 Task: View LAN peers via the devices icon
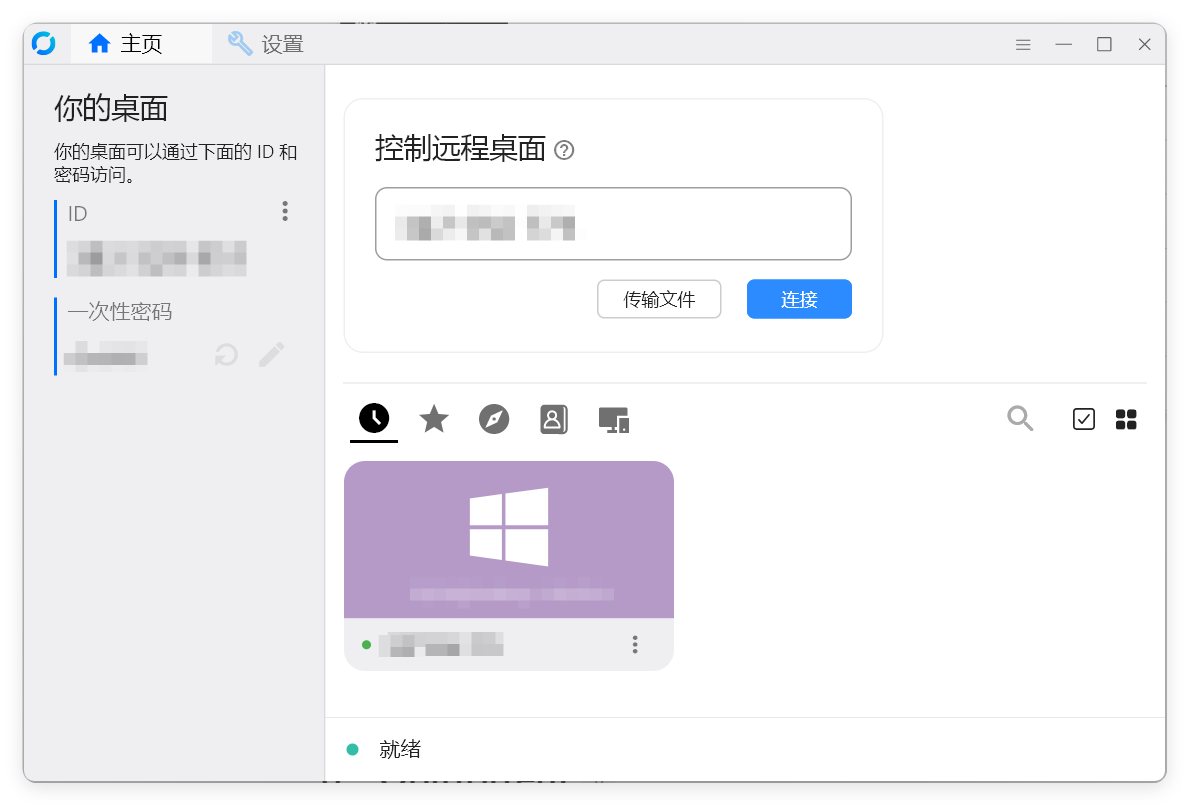[613, 419]
